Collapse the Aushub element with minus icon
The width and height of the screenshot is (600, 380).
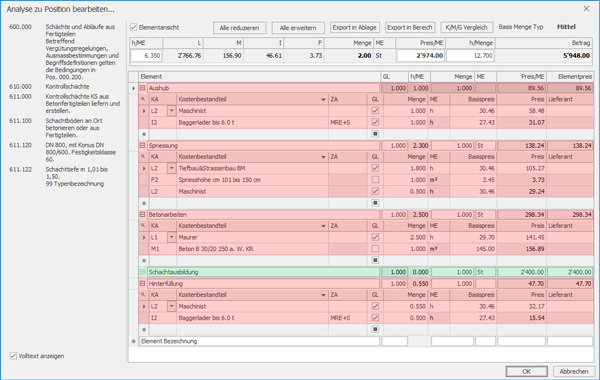(143, 88)
